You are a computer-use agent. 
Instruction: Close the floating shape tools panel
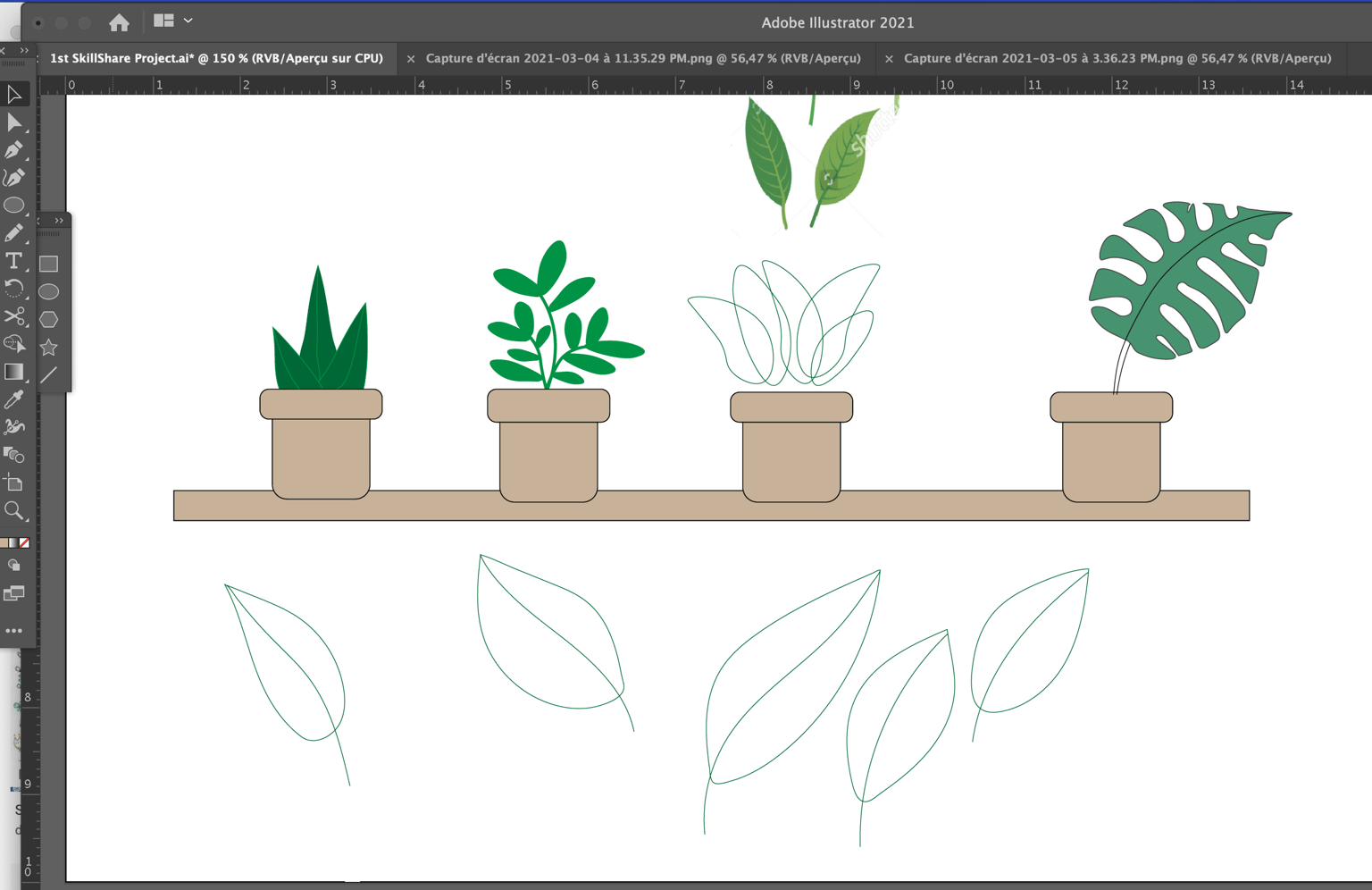[39, 221]
